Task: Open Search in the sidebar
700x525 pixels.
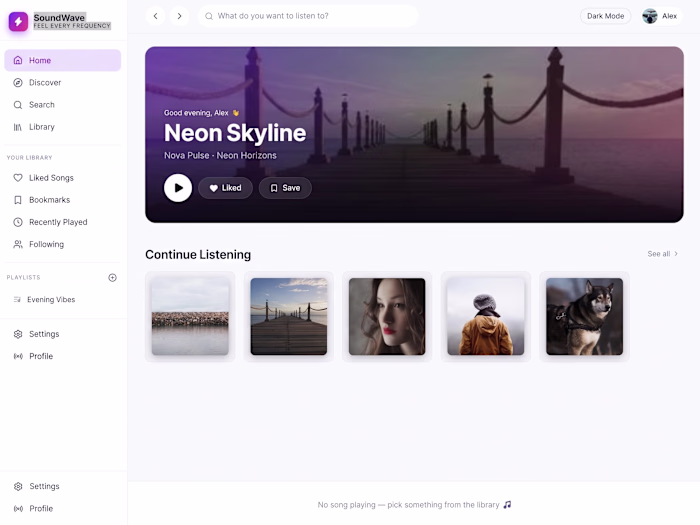Action: coord(62,105)
